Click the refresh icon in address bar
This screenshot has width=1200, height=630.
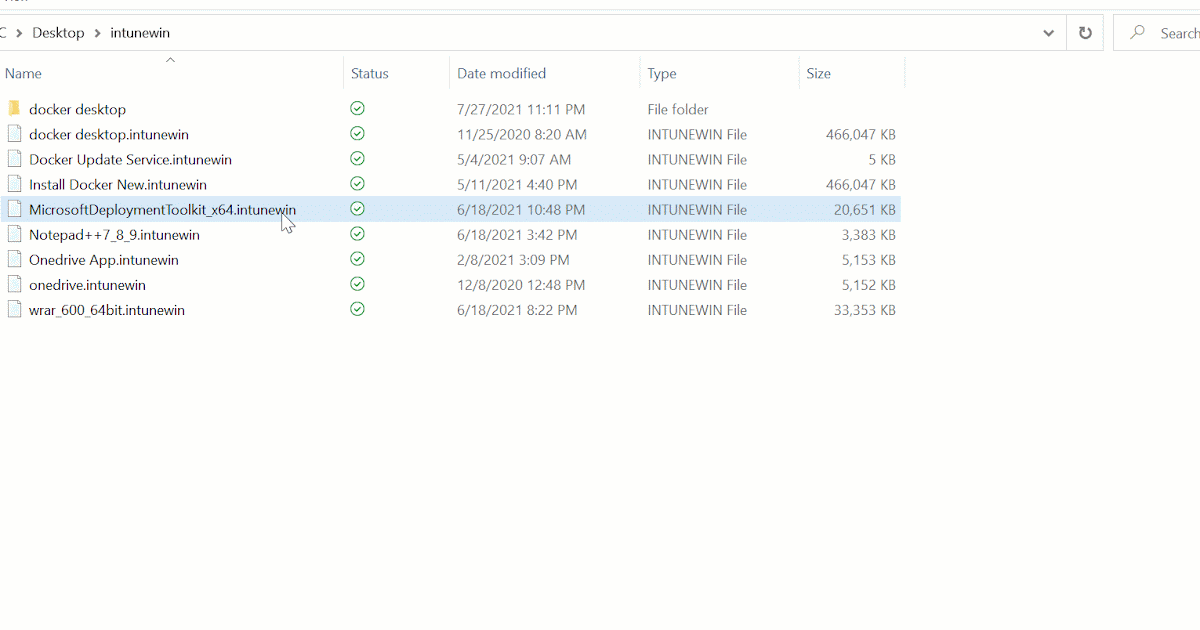point(1085,32)
